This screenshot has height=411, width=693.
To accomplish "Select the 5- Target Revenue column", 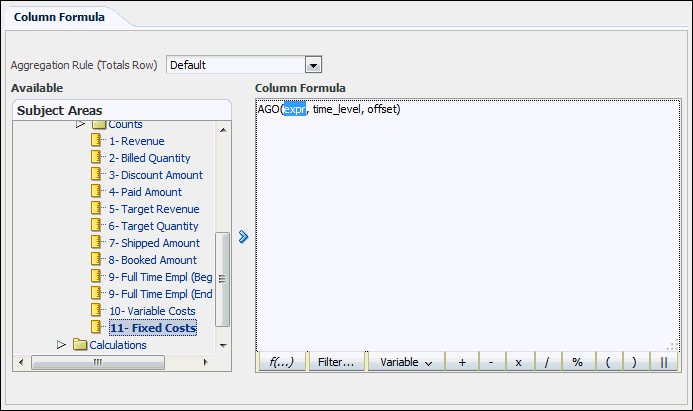I will click(x=154, y=209).
